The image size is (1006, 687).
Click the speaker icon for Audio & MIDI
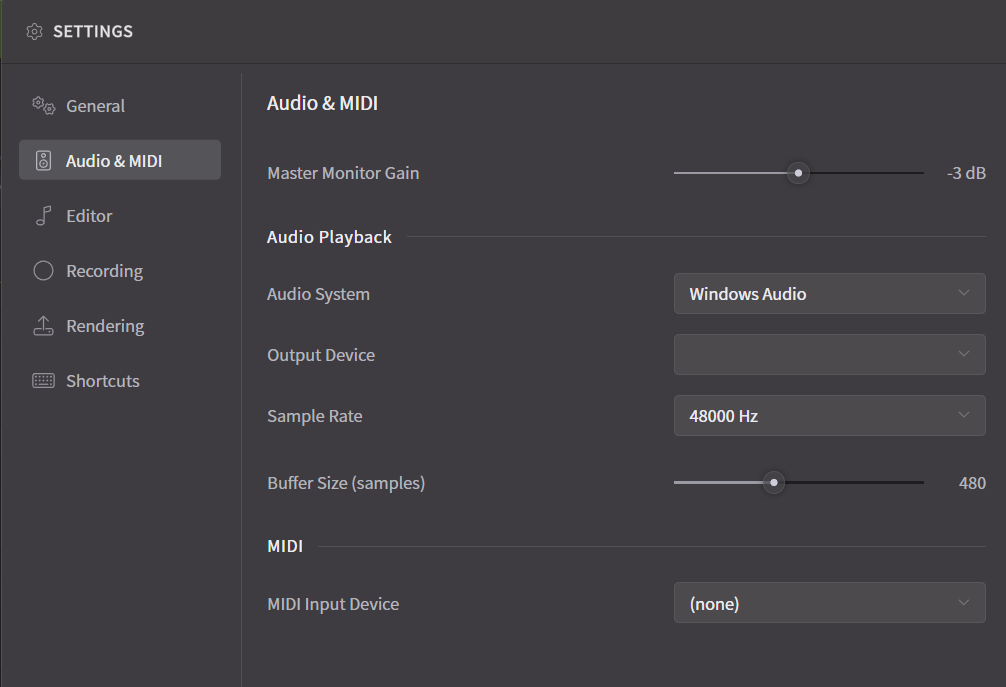point(43,160)
